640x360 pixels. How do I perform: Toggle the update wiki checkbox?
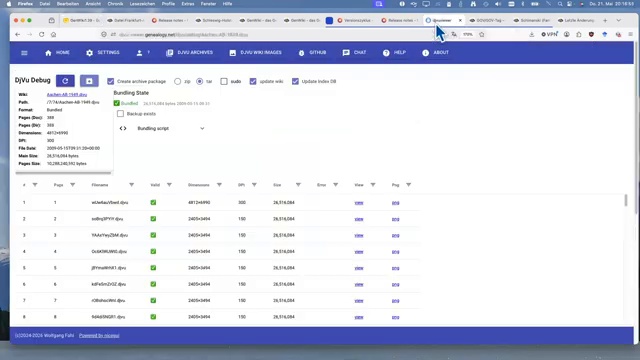click(x=253, y=81)
